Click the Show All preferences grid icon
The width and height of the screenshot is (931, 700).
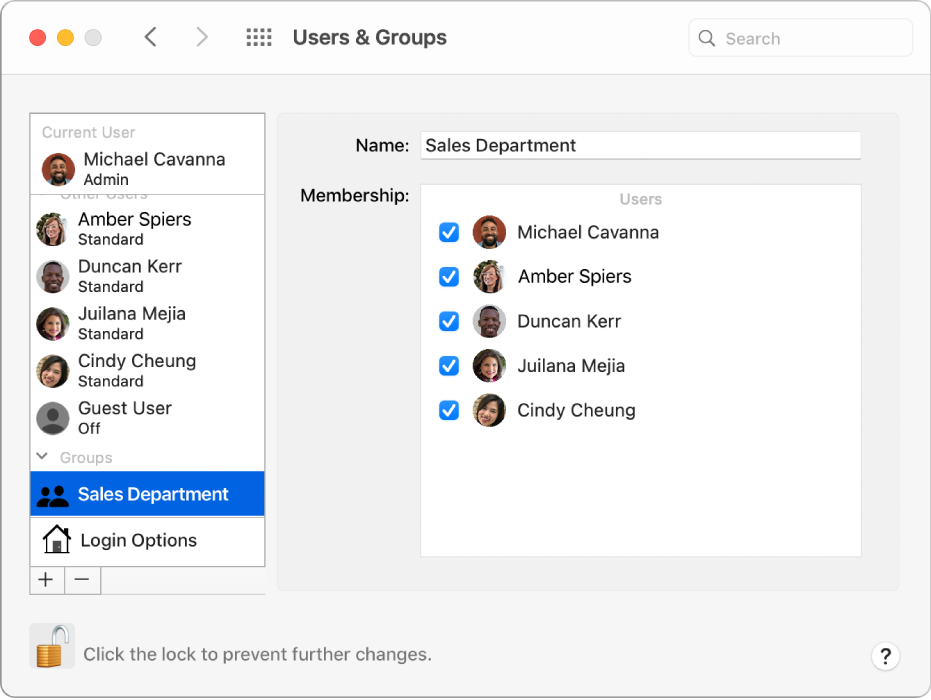(258, 37)
